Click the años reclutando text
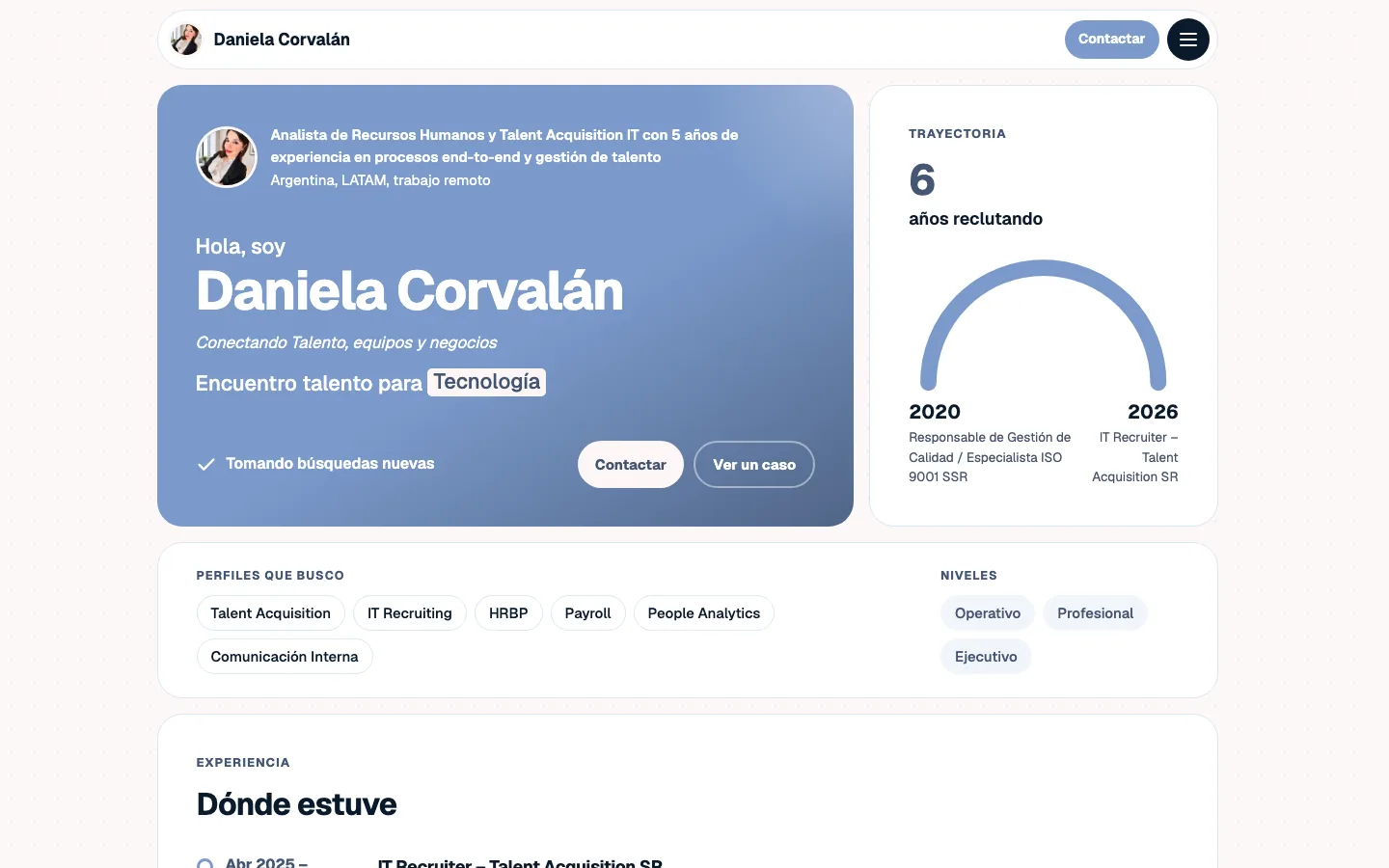Image resolution: width=1389 pixels, height=868 pixels. (975, 219)
